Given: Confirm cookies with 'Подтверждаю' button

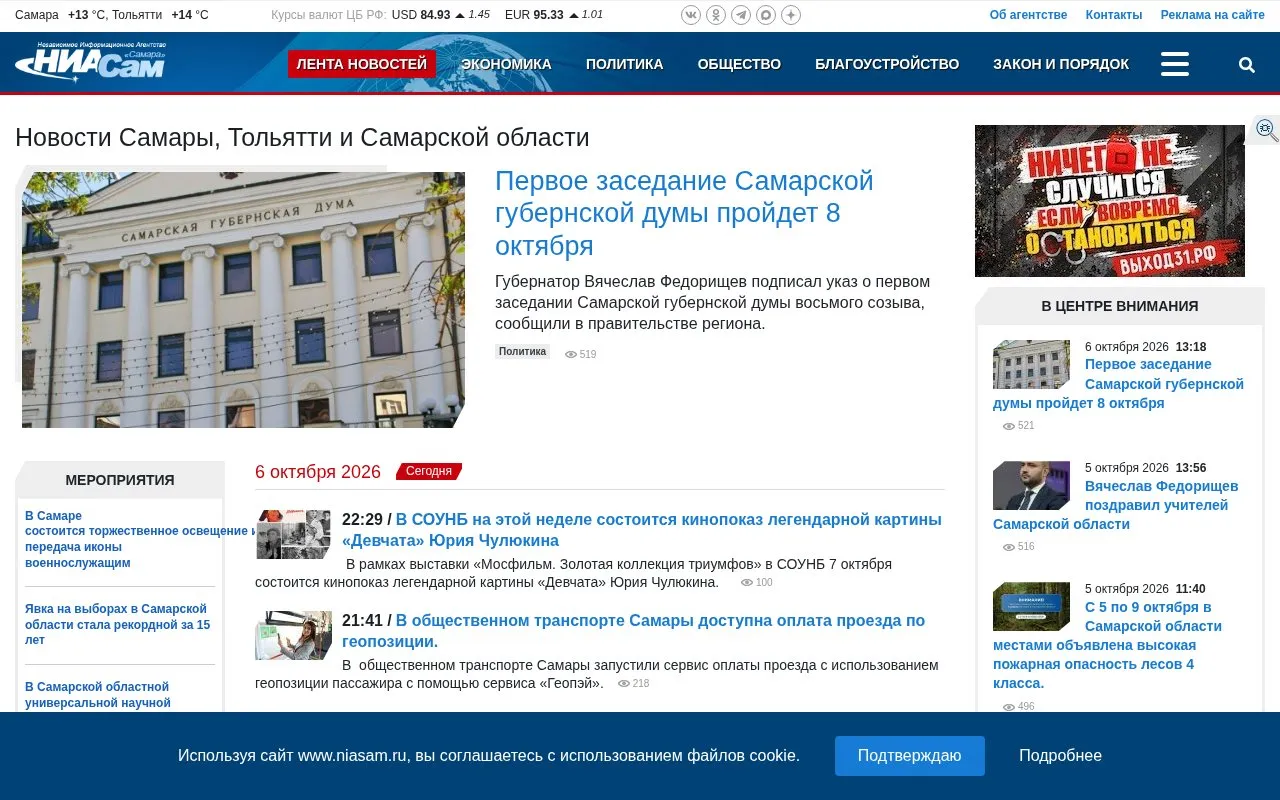Looking at the screenshot, I should 910,756.
